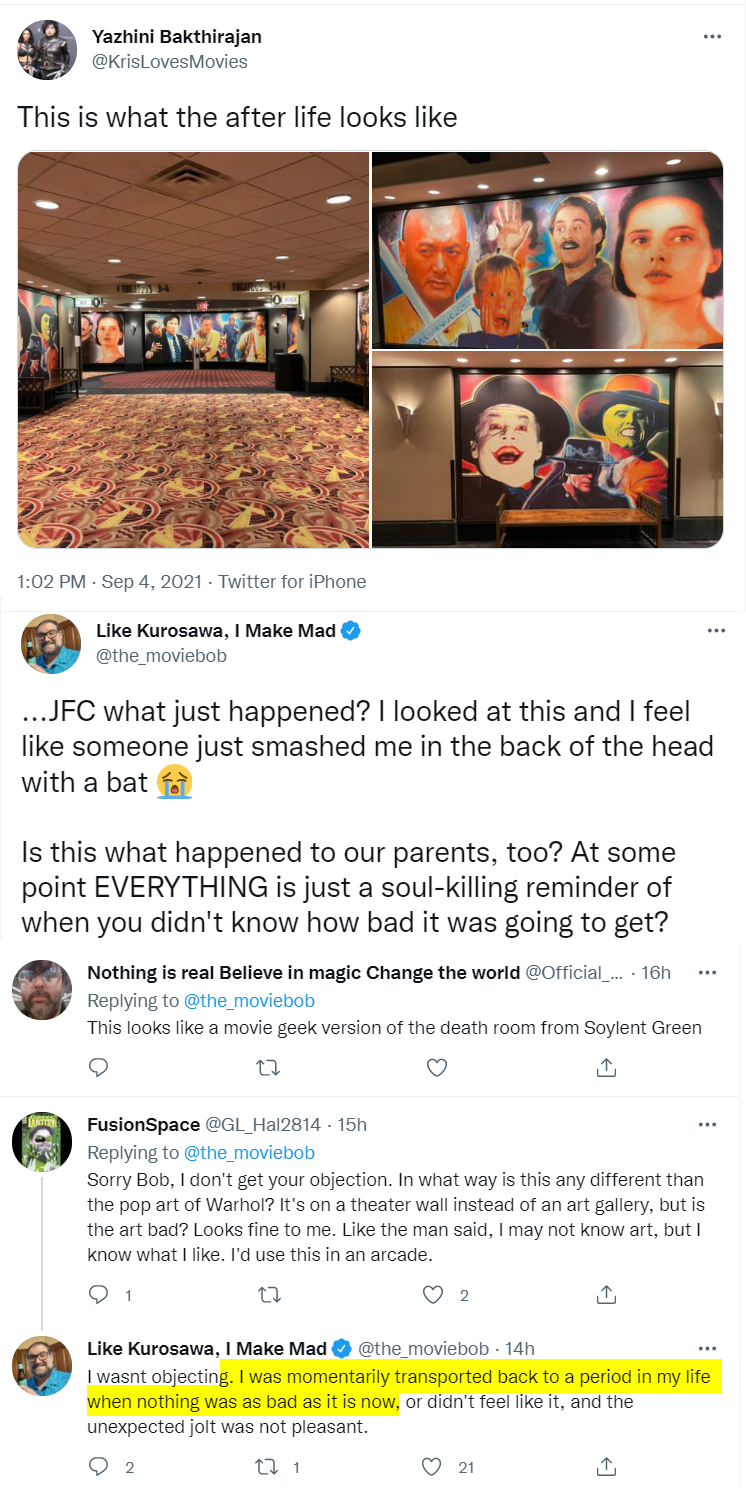Share FusionSpace's Warhol comment
This screenshot has height=1495, width=746.
coord(606,1295)
